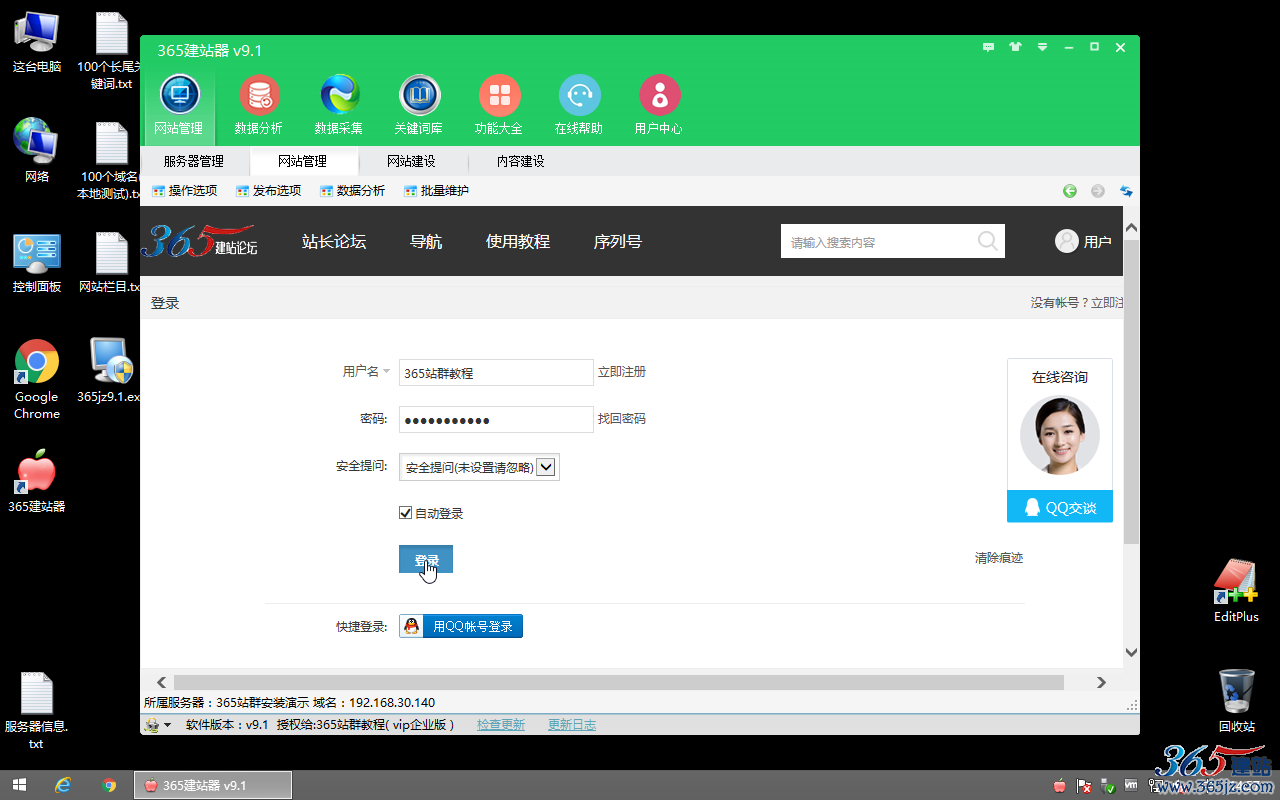Click 更新日志 link

click(572, 725)
